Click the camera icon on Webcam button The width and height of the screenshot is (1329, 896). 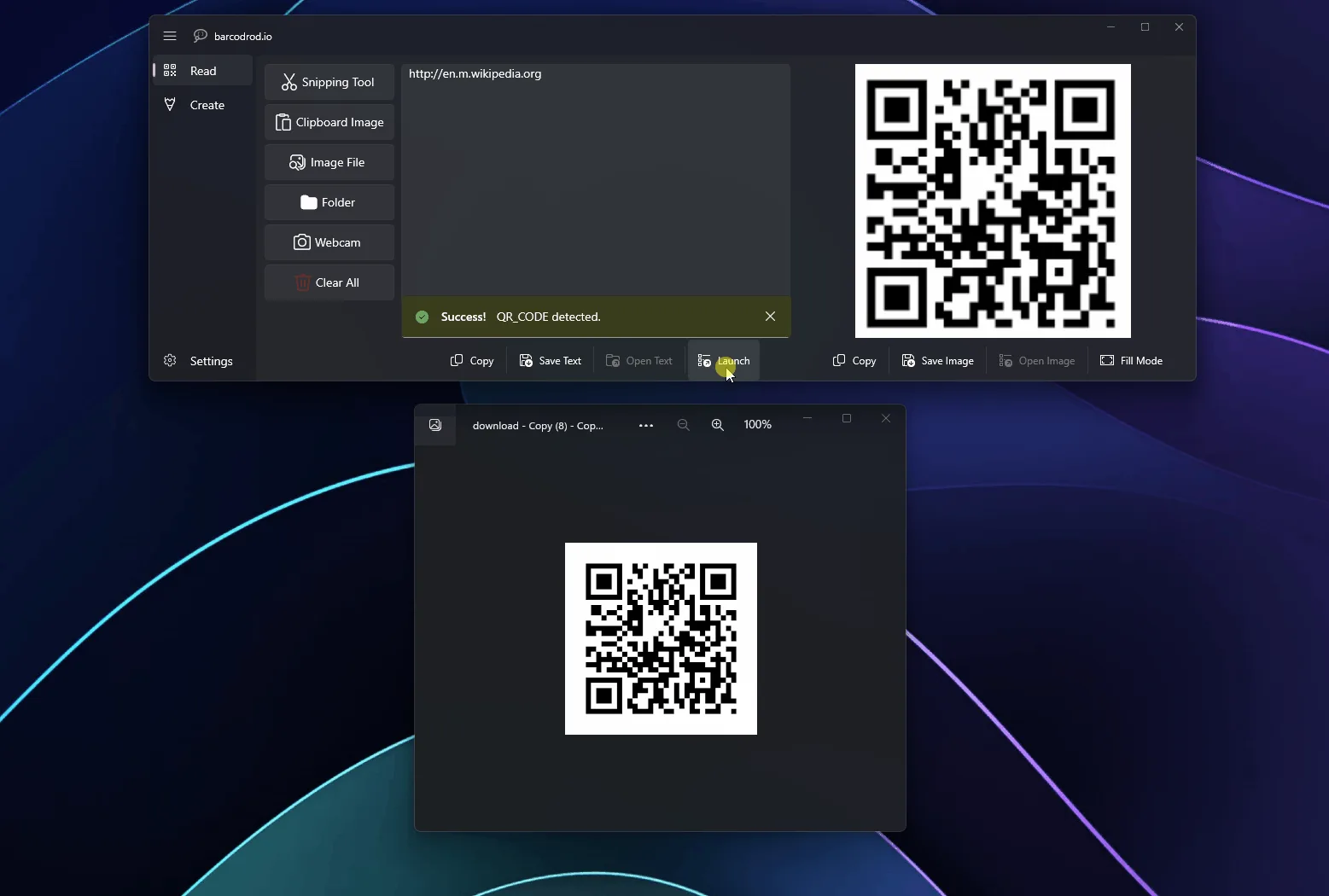tap(301, 242)
